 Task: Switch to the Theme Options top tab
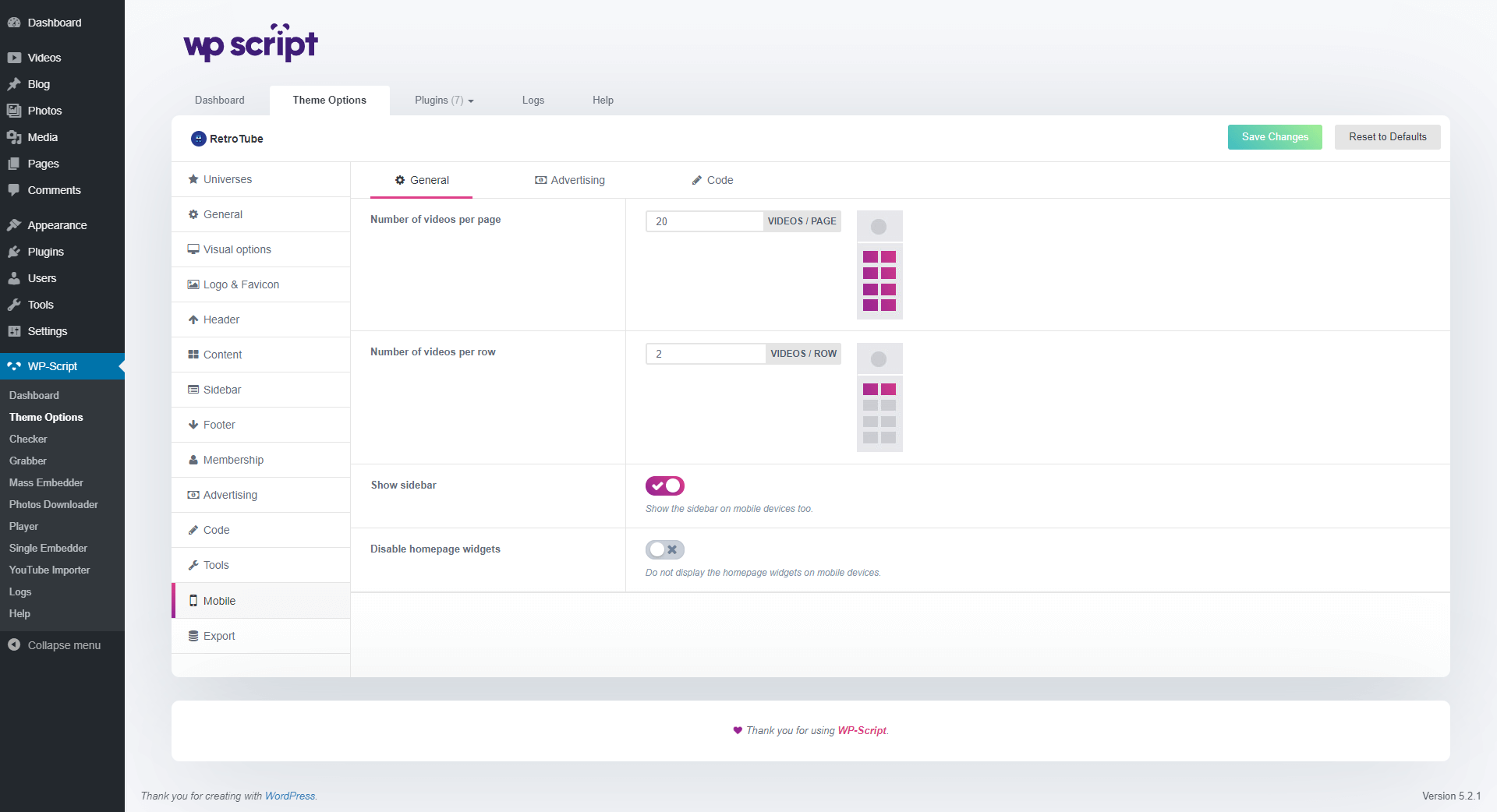coord(330,101)
